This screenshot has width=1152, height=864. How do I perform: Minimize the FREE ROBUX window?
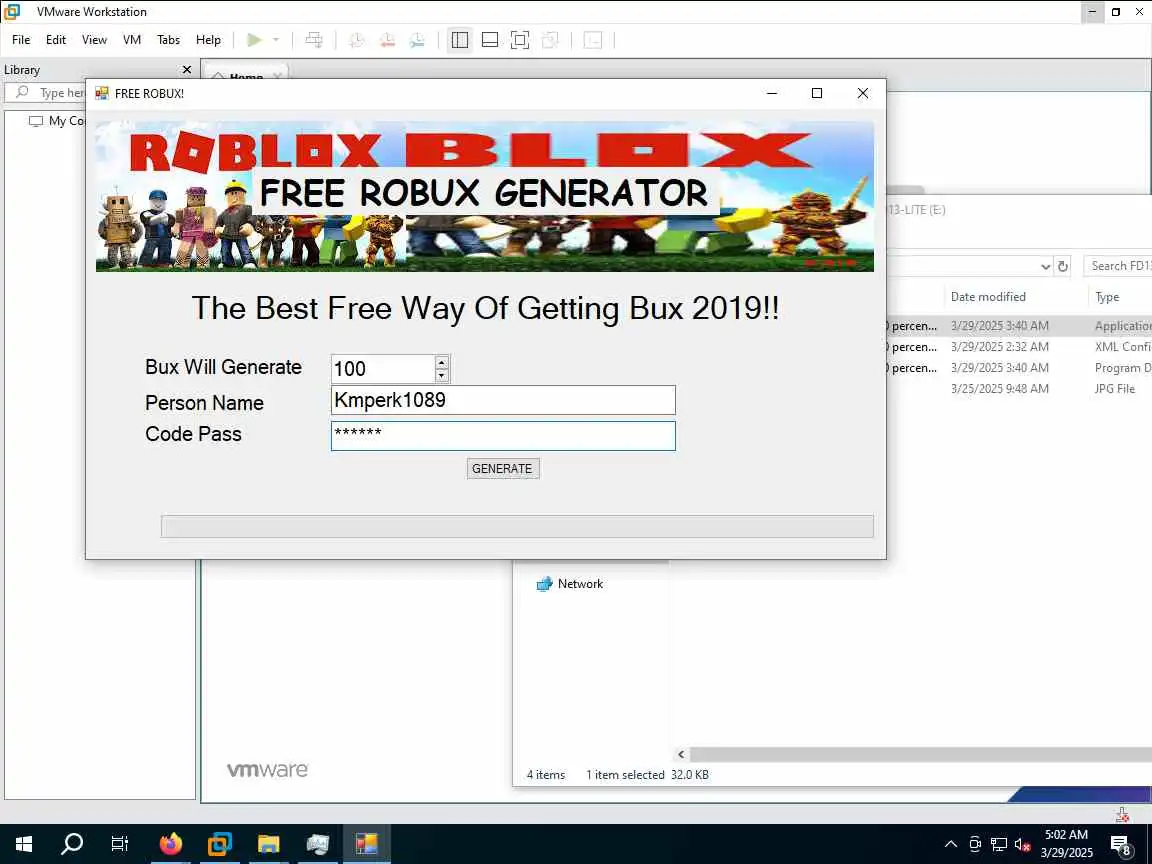[772, 93]
